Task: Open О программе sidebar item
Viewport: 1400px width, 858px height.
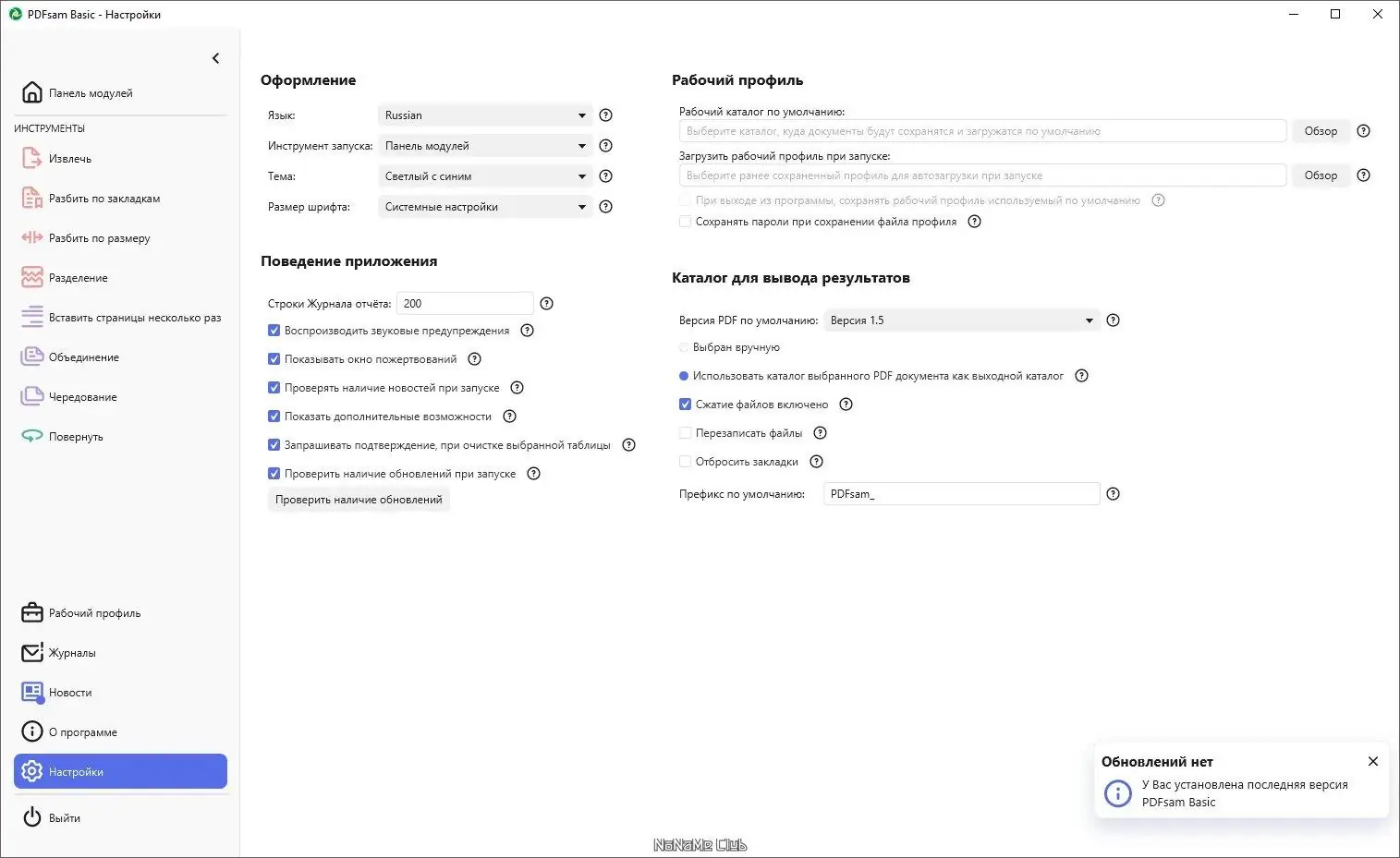Action: tap(83, 732)
